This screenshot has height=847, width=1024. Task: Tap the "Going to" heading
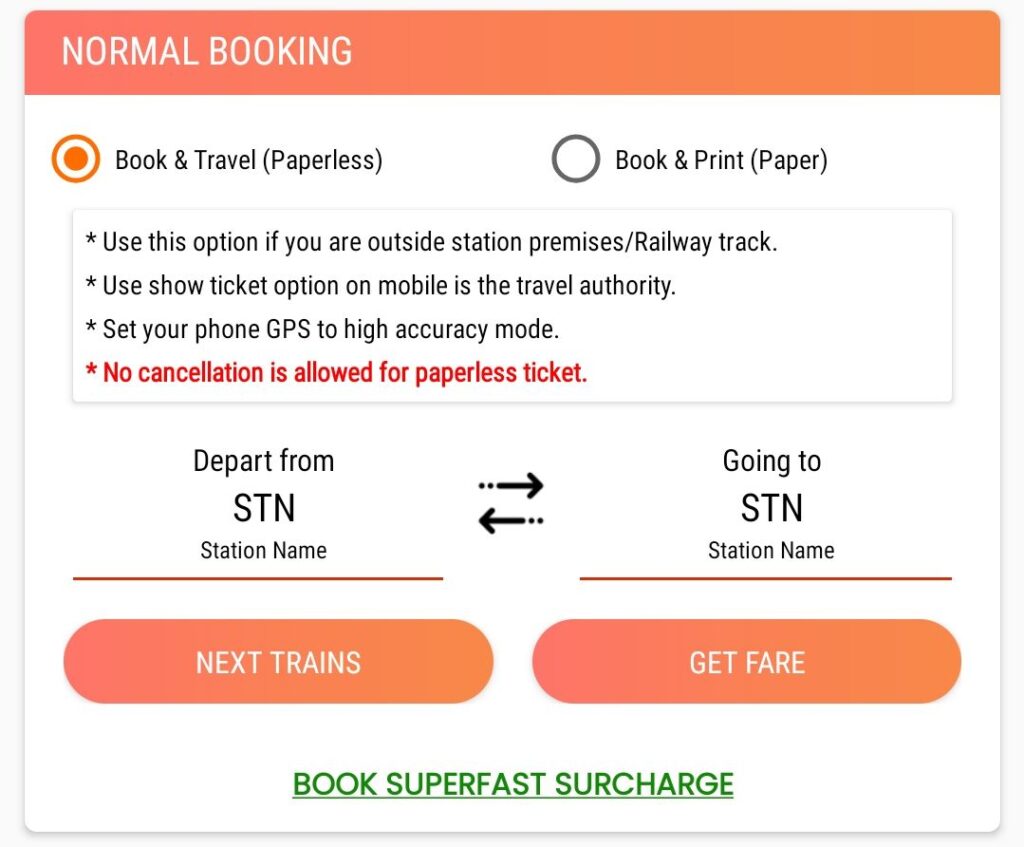tap(771, 461)
